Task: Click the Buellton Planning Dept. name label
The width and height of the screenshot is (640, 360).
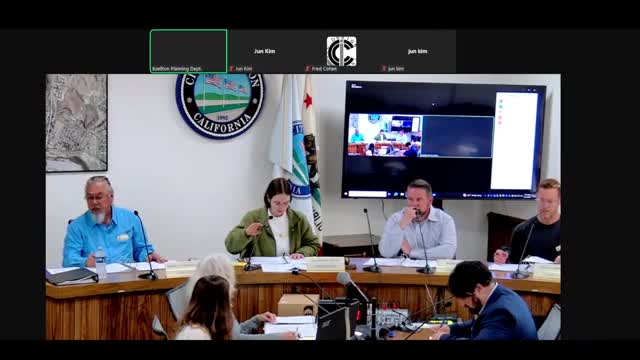Action: point(177,69)
